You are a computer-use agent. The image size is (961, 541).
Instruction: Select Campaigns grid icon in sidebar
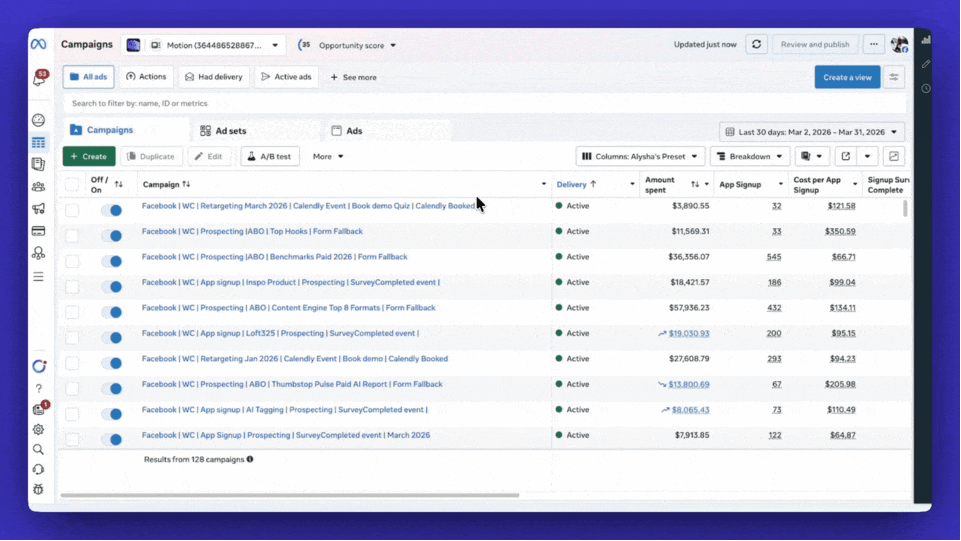tap(39, 142)
